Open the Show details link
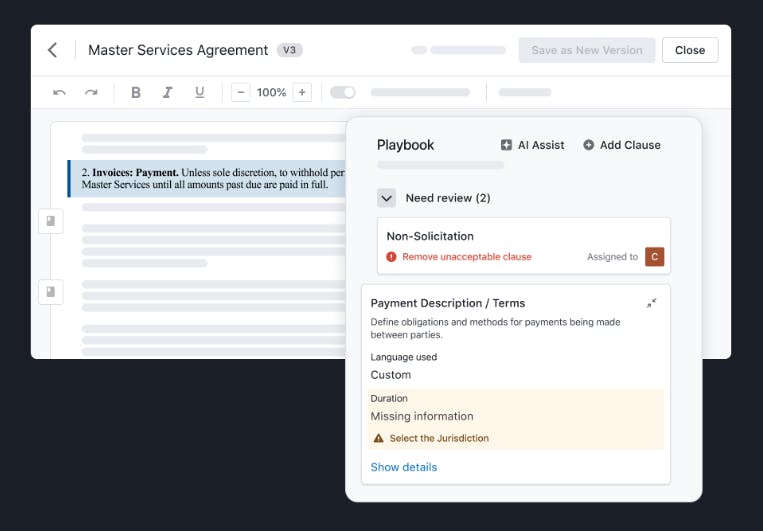This screenshot has width=763, height=531. pos(404,467)
